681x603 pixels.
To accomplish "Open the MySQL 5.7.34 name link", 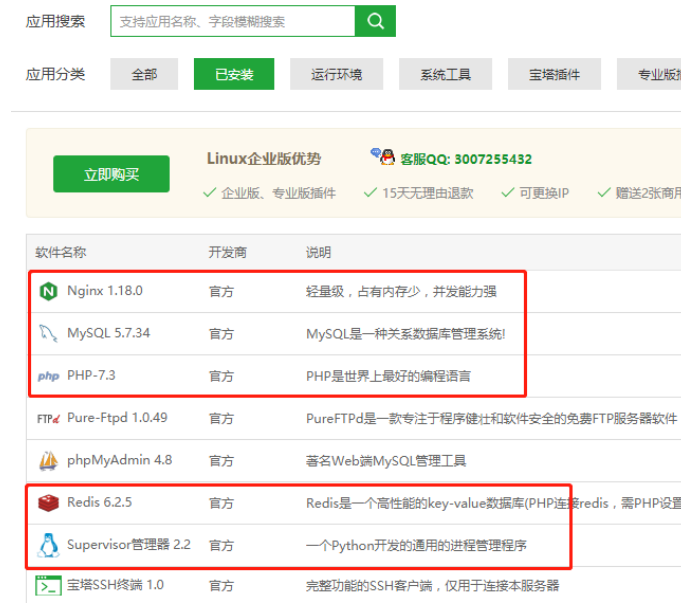I will [108, 333].
